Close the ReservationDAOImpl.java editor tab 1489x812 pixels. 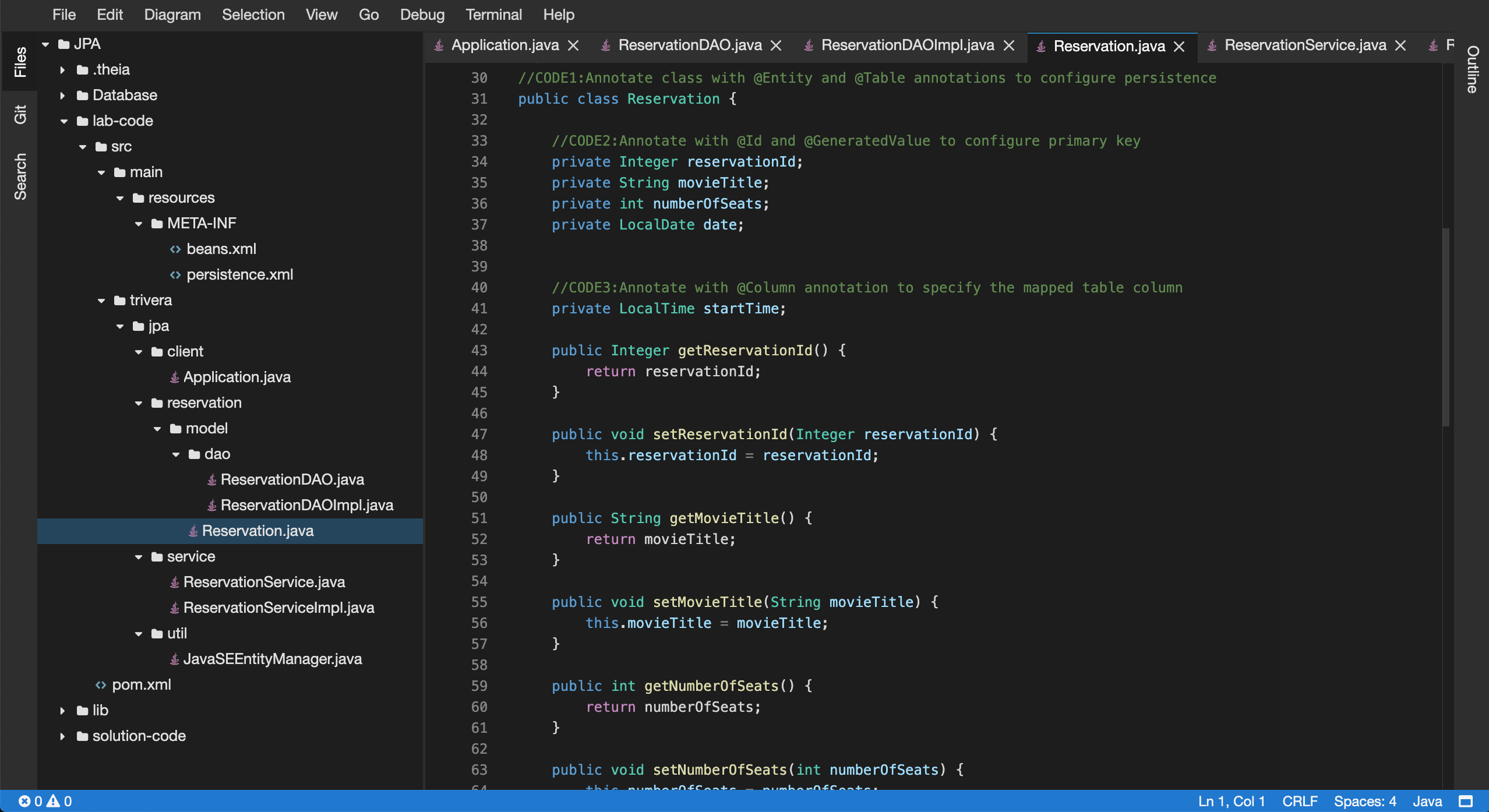[1009, 45]
